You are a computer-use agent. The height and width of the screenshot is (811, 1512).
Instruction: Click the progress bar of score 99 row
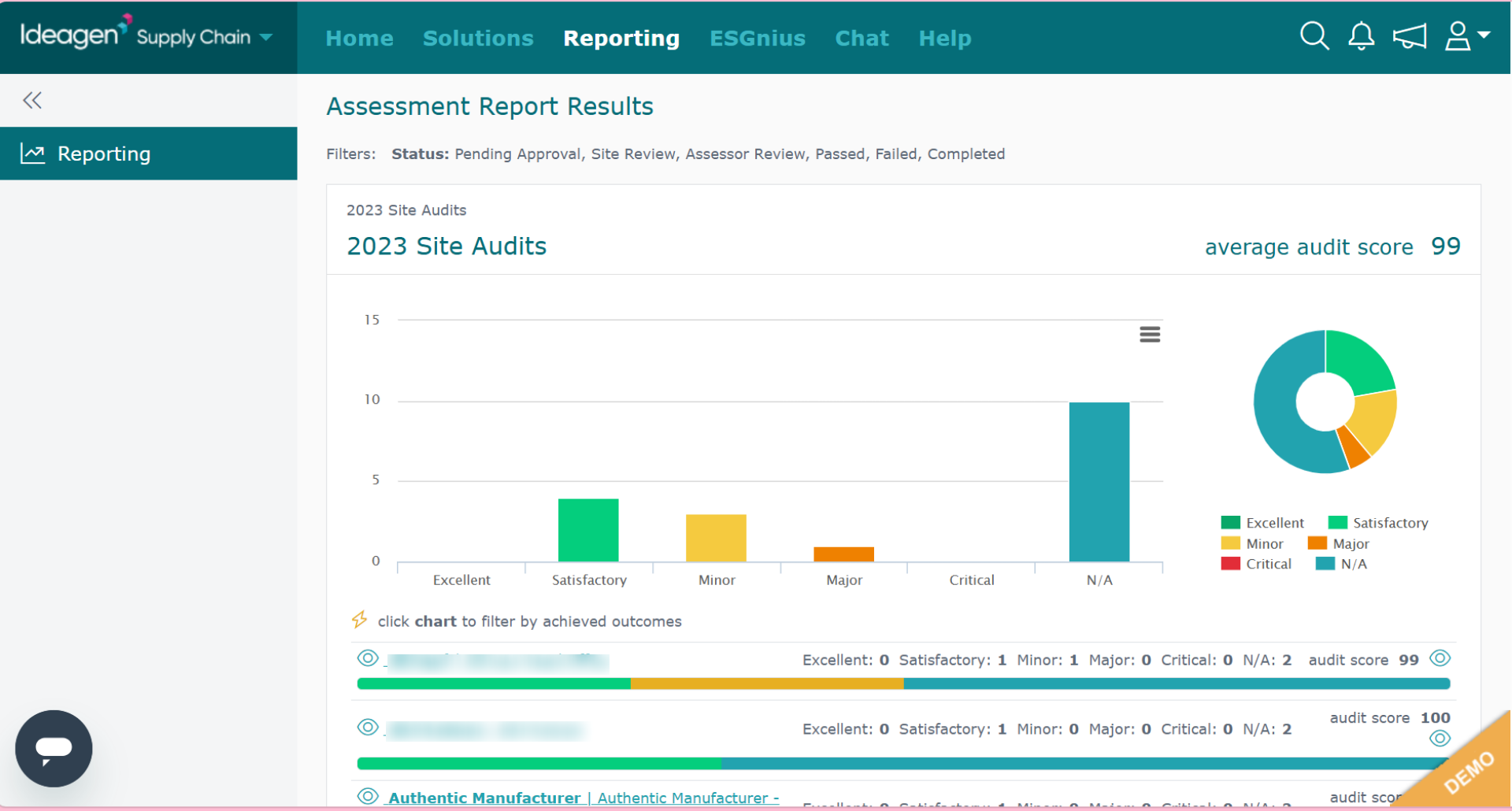(x=903, y=683)
